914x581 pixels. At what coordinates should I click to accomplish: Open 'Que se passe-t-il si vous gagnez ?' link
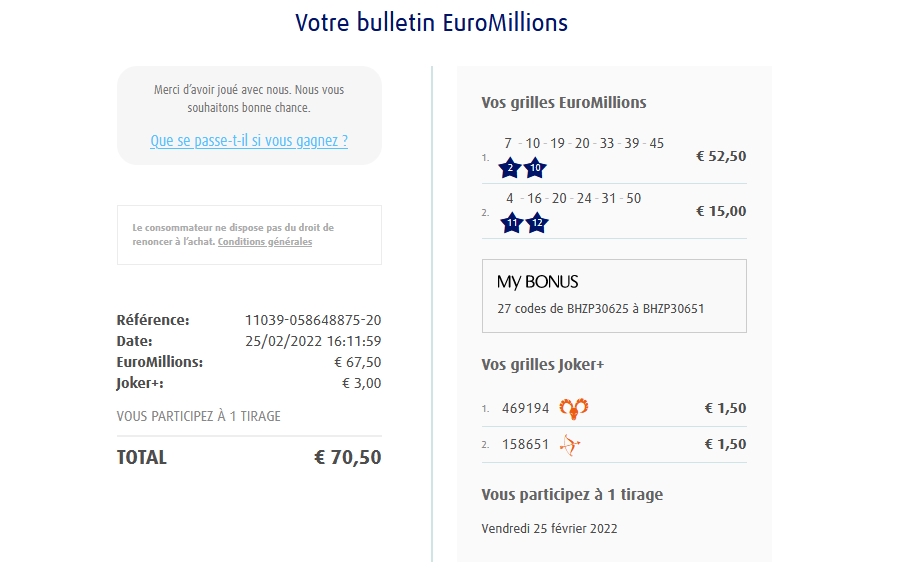tap(249, 141)
